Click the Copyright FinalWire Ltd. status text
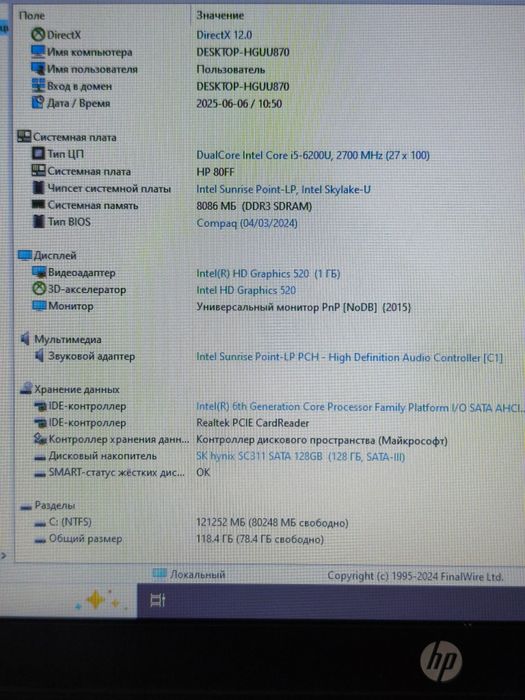 click(x=416, y=576)
